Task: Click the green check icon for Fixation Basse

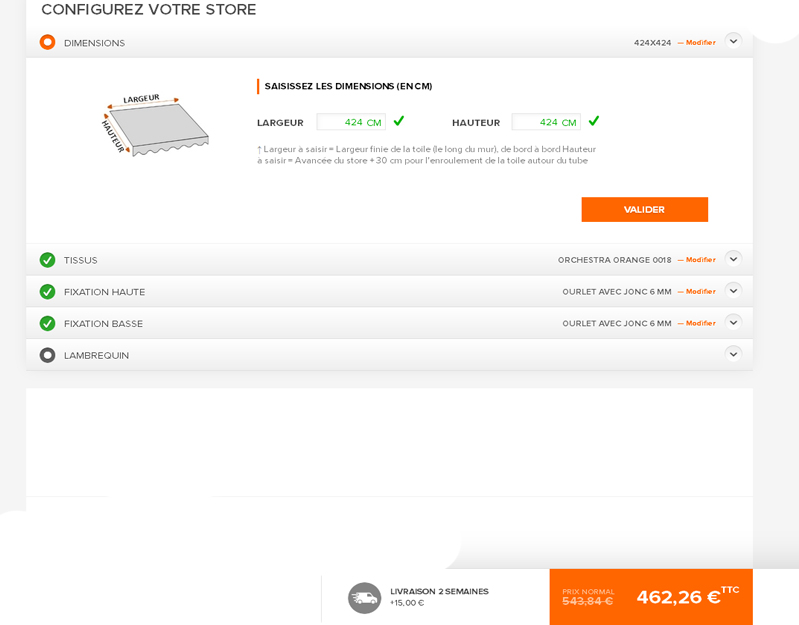Action: [x=47, y=324]
